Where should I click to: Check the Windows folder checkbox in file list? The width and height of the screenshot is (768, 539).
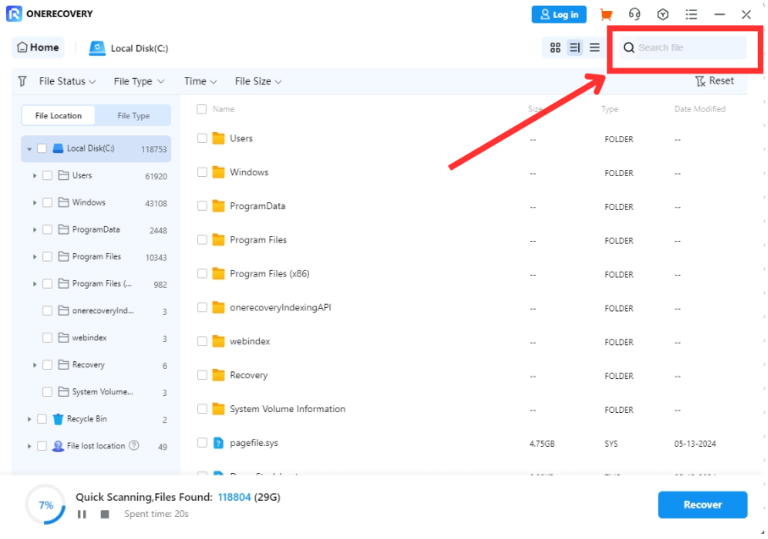(202, 172)
